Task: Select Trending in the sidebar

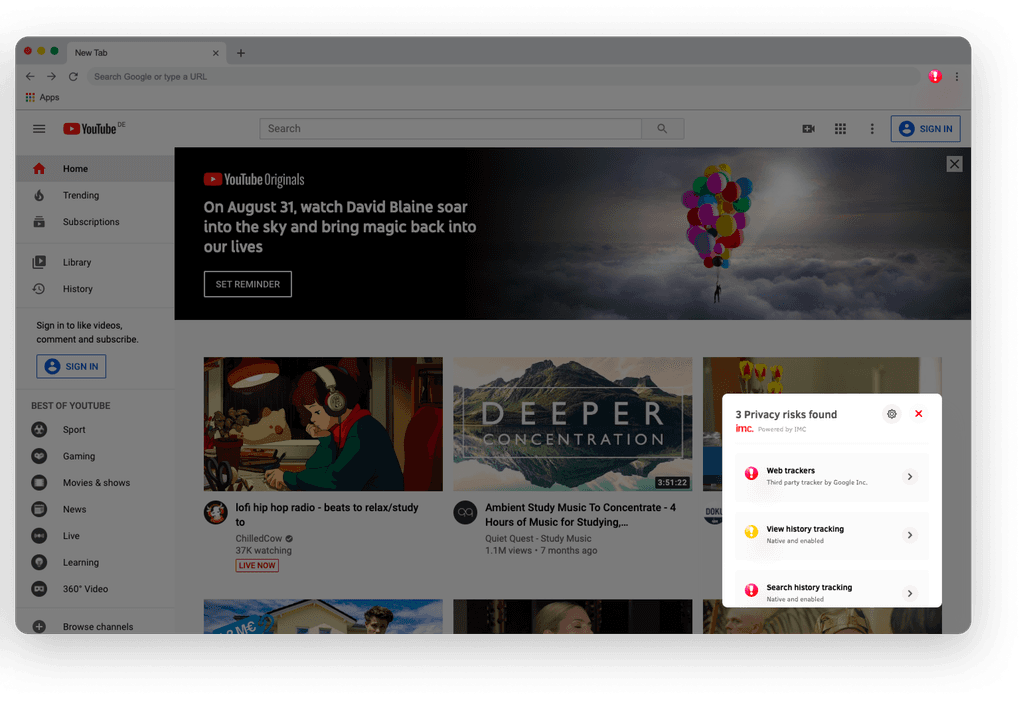Action: coord(81,196)
